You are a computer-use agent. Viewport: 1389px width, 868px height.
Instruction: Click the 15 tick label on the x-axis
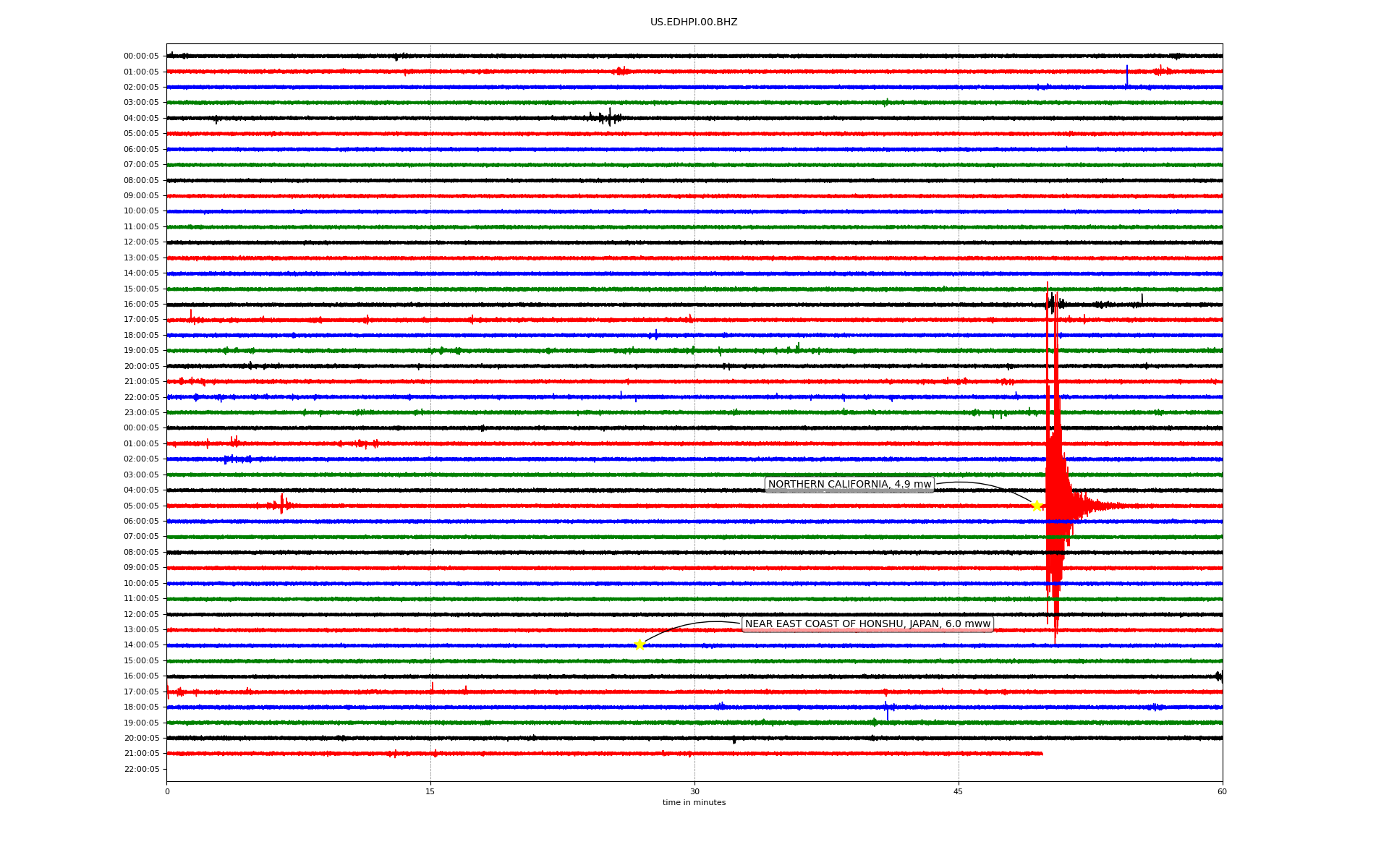(x=430, y=791)
